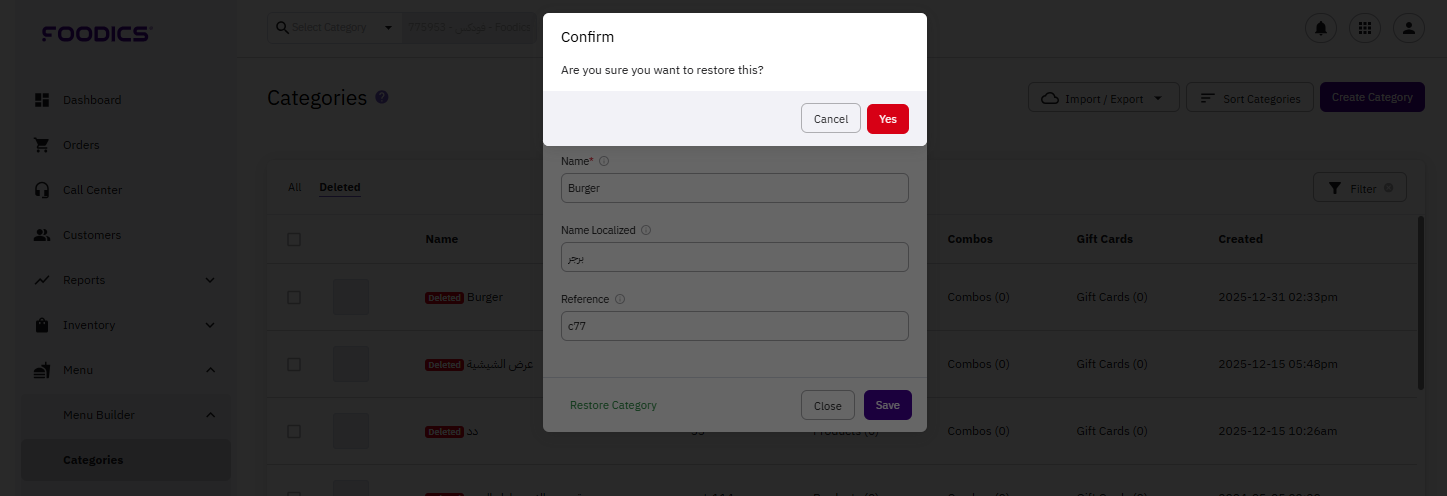This screenshot has height=496, width=1447.
Task: Confirm restore by clicking Yes
Action: point(887,119)
